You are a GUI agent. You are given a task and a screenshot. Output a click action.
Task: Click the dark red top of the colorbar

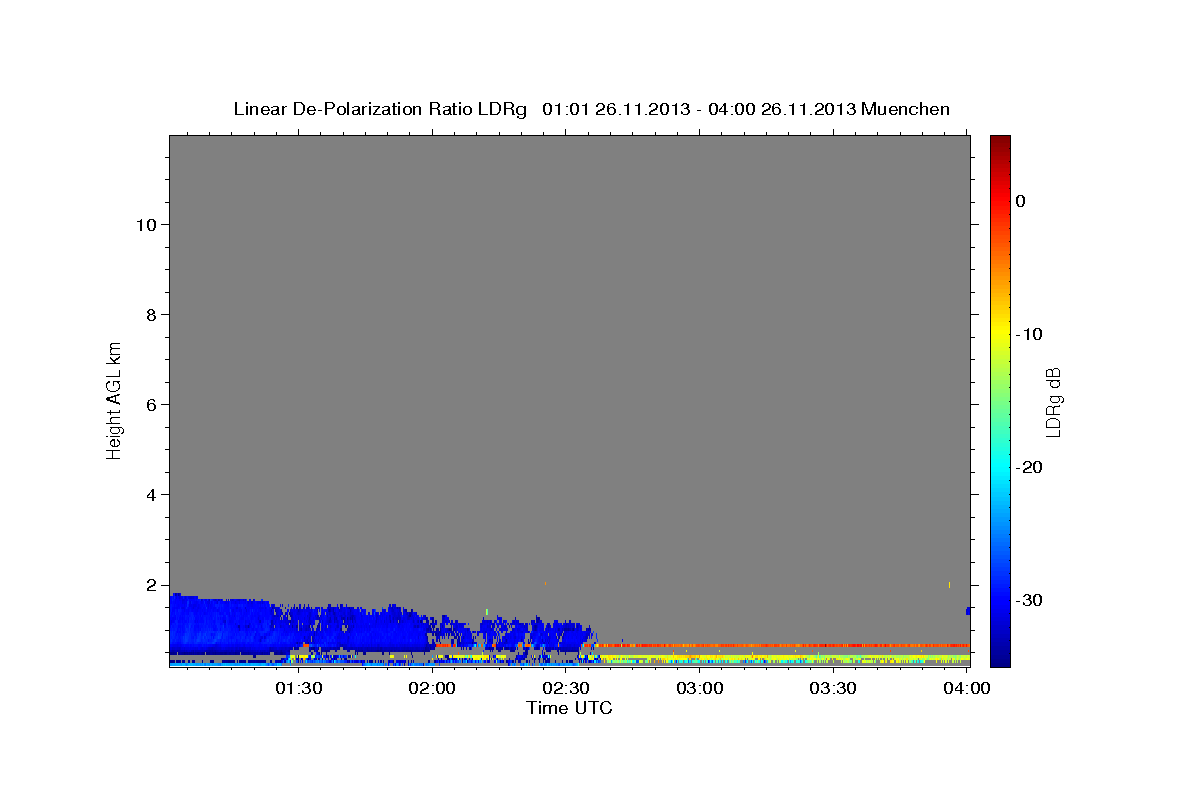(x=1000, y=145)
